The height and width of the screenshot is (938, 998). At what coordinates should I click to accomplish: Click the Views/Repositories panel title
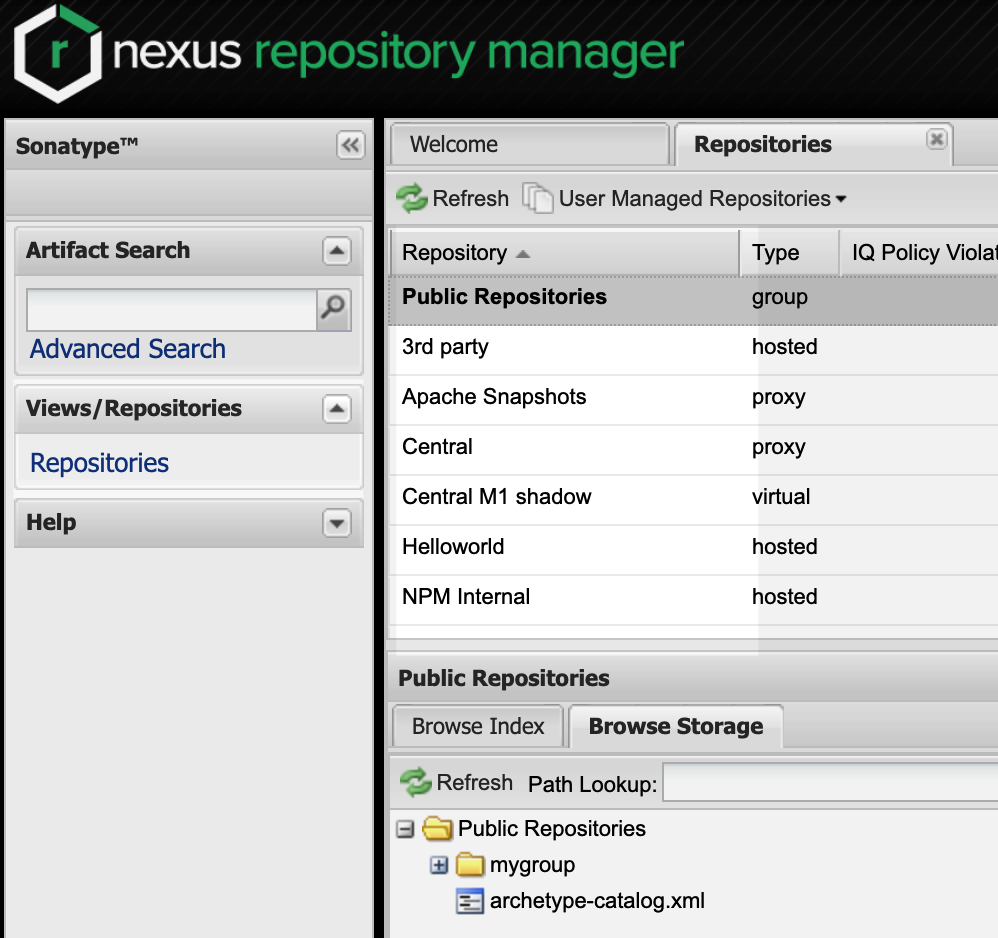tap(134, 408)
